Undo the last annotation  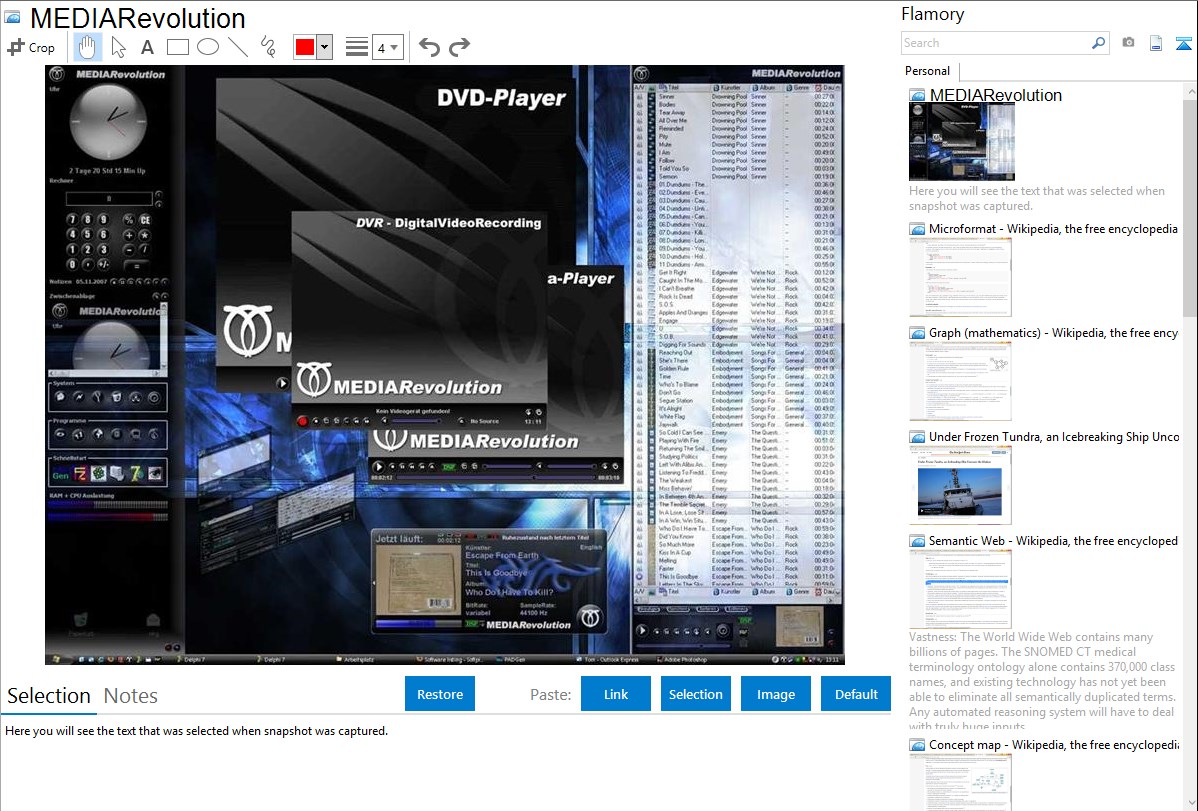point(429,47)
